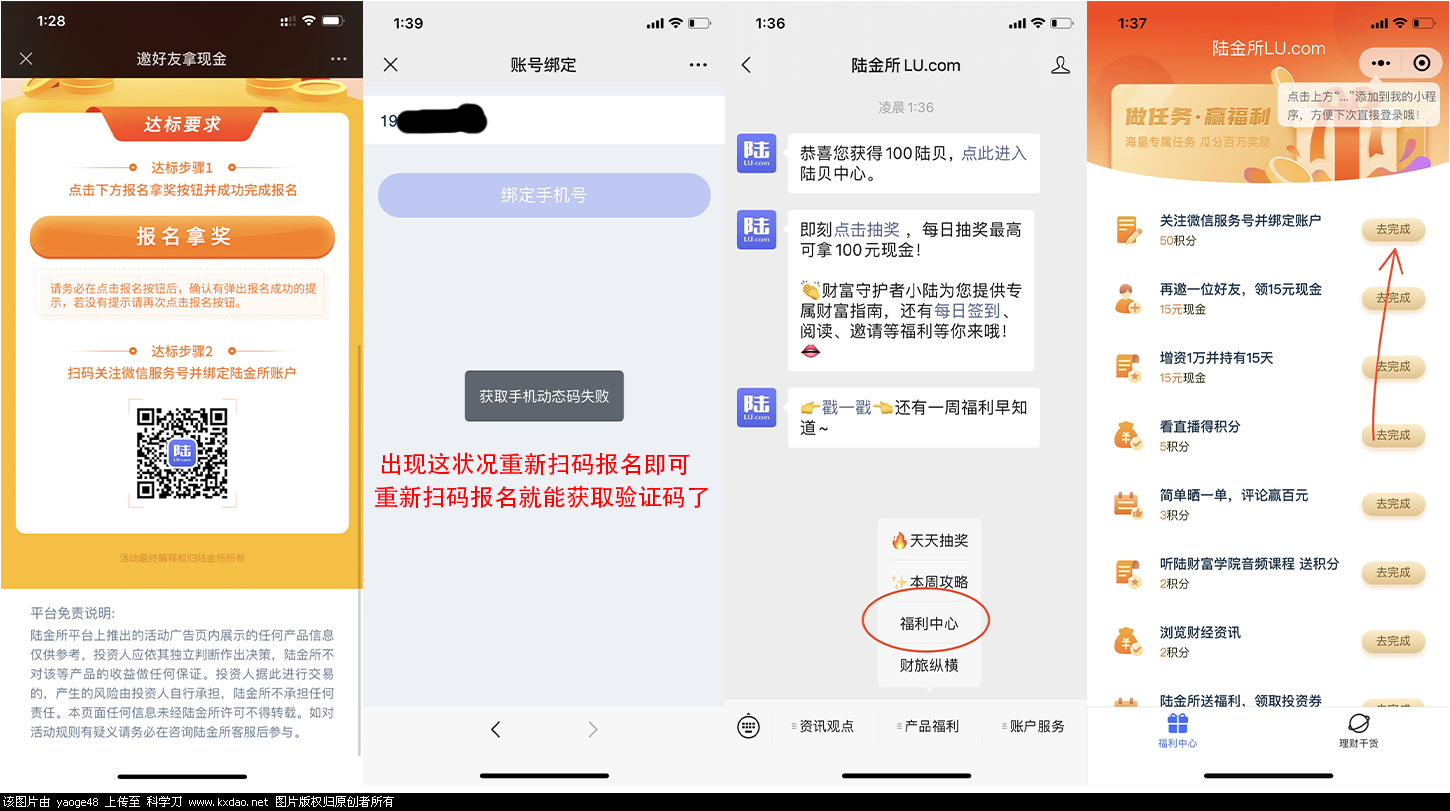1450x811 pixels.
Task: Tap the LU.com QR code
Action: (x=182, y=453)
